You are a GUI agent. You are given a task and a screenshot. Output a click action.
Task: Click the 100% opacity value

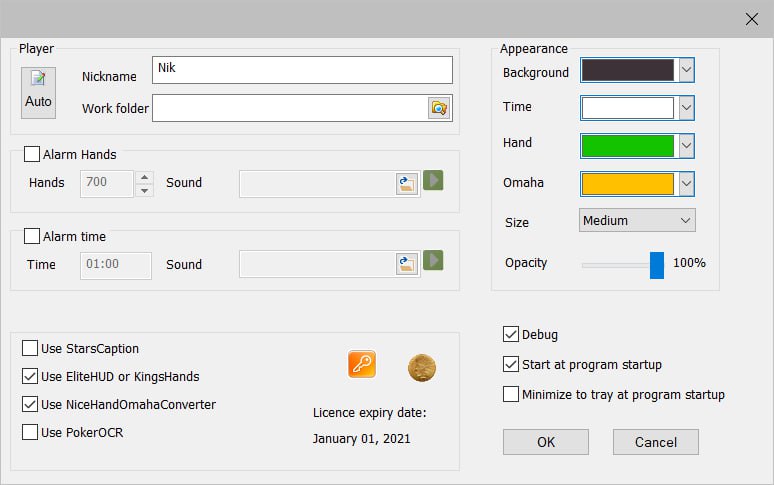click(x=689, y=262)
